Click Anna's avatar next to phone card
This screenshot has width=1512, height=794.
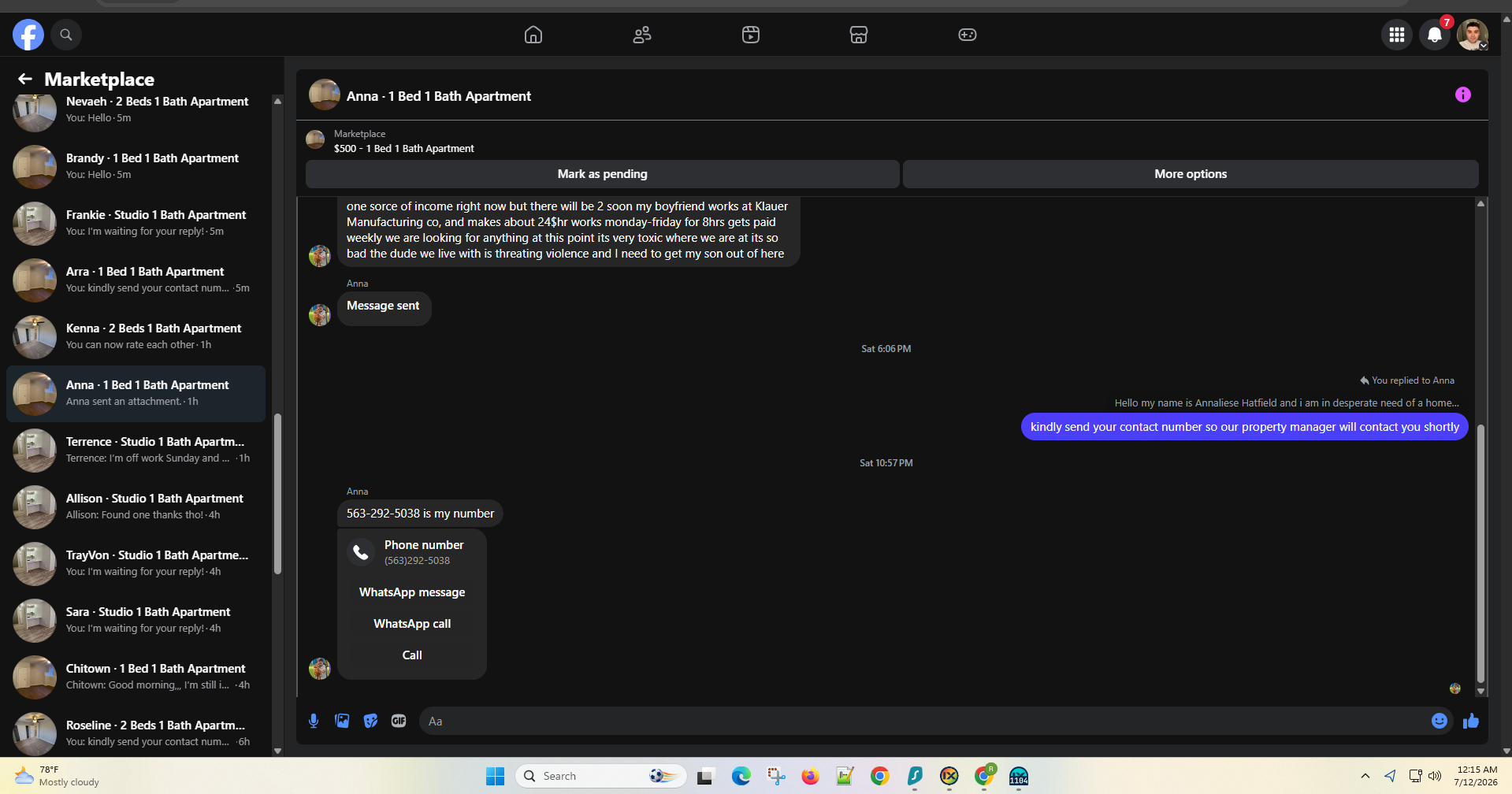pos(320,669)
